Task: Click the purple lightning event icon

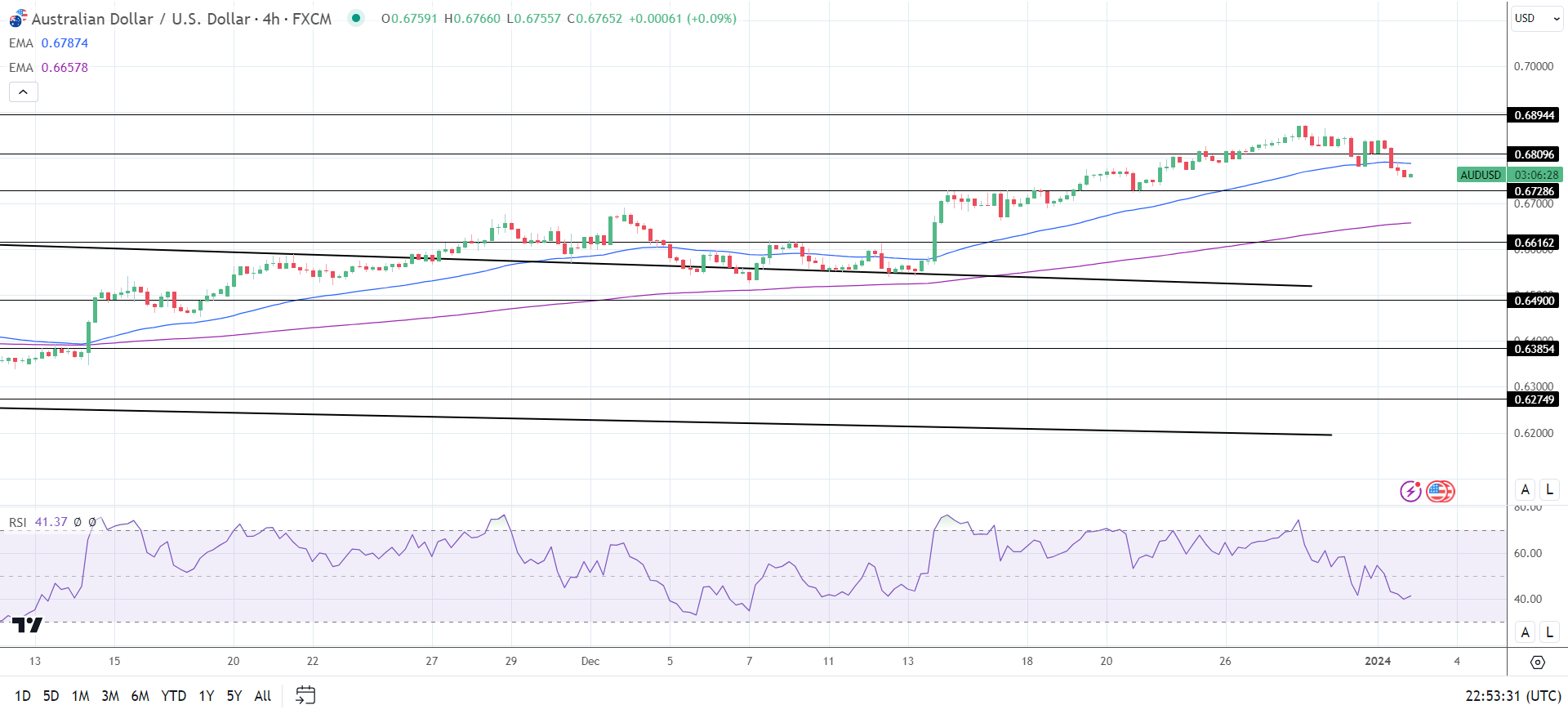Action: point(1410,491)
